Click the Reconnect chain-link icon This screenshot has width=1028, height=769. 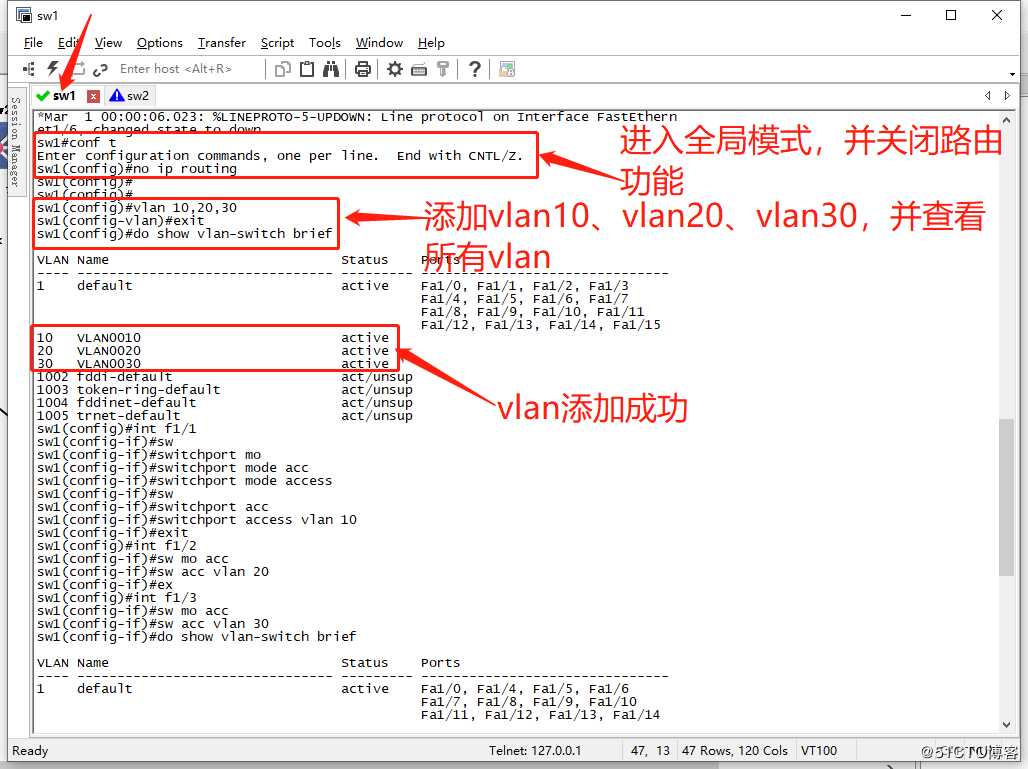point(100,69)
